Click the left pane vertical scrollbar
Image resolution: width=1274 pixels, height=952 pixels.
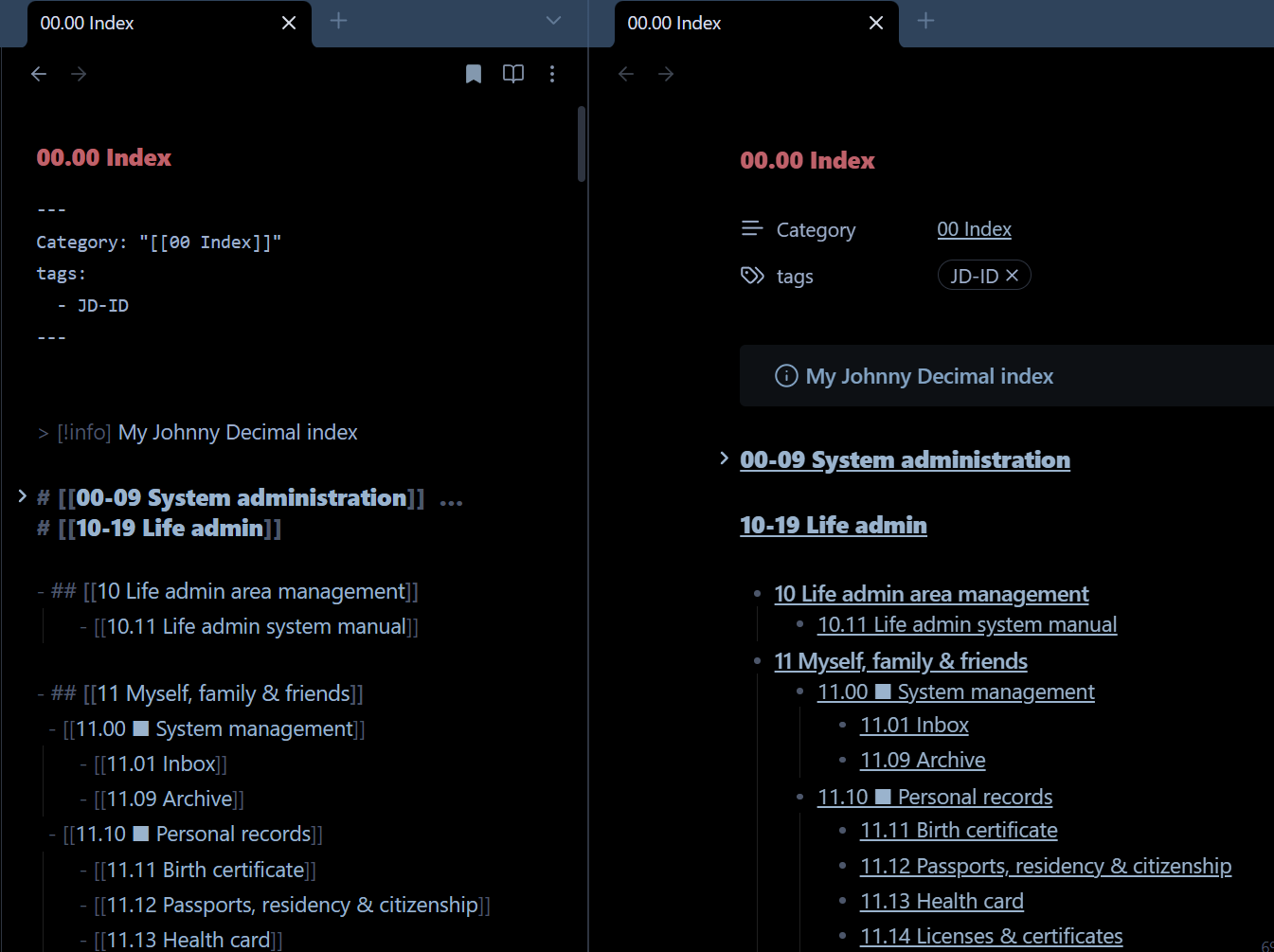click(581, 144)
